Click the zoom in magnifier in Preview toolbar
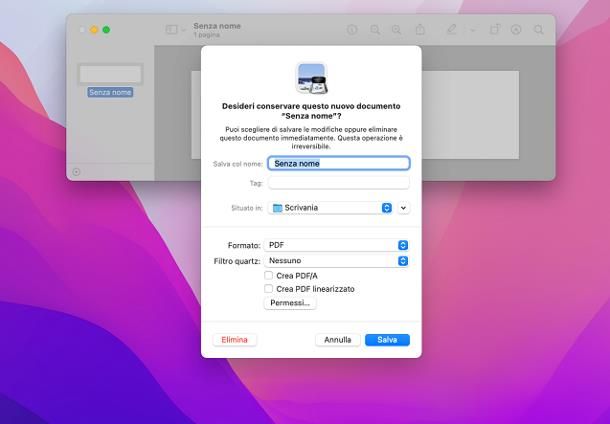 tap(396, 30)
